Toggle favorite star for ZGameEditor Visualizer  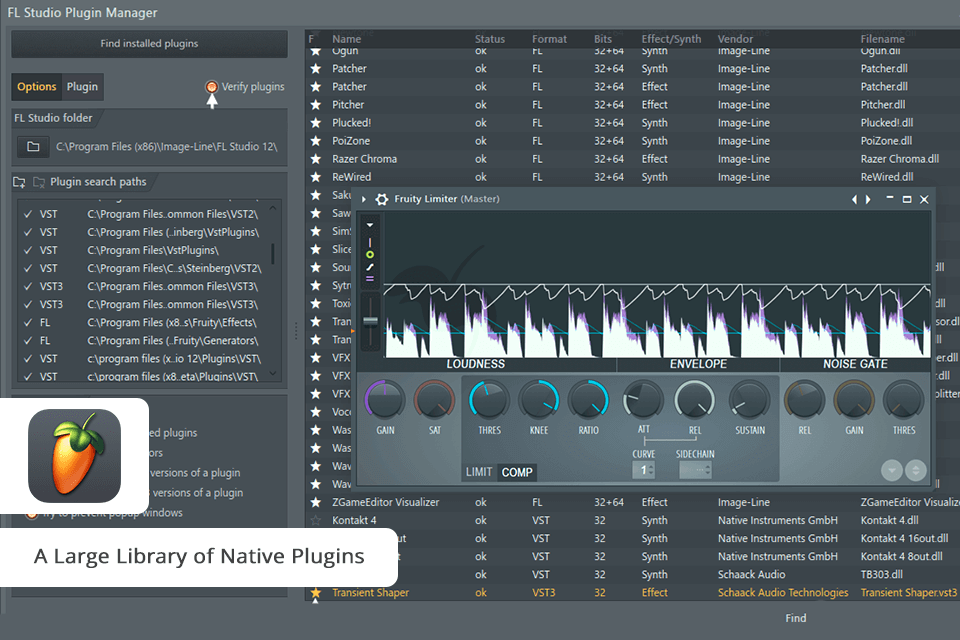tap(316, 502)
